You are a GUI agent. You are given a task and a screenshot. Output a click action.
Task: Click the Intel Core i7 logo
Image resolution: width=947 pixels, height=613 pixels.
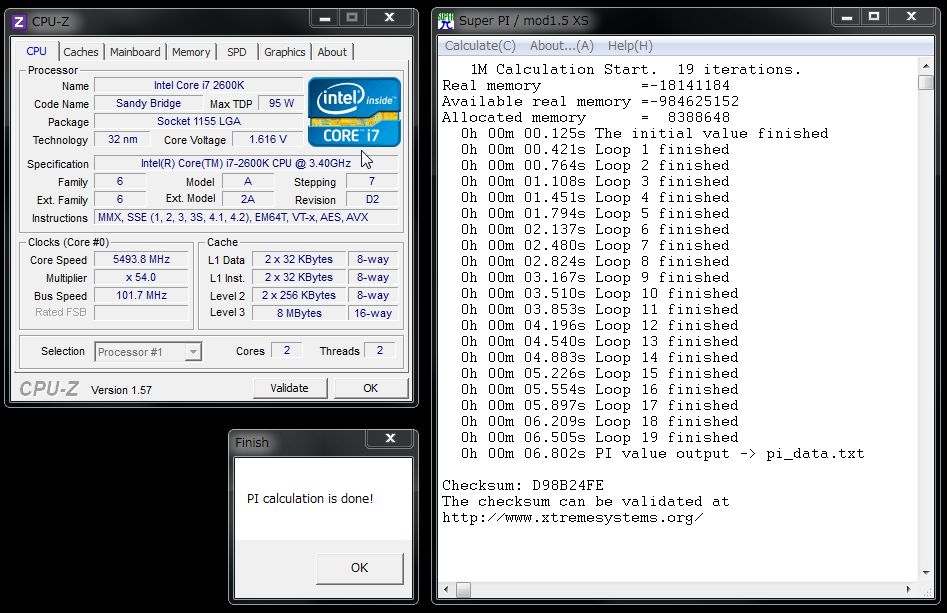(354, 112)
